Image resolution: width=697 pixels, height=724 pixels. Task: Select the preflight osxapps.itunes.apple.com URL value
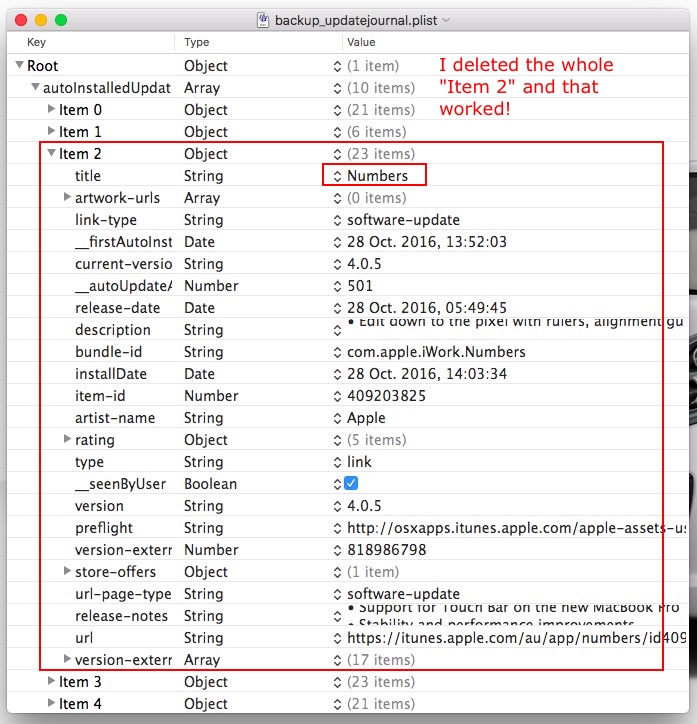pyautogui.click(x=517, y=528)
